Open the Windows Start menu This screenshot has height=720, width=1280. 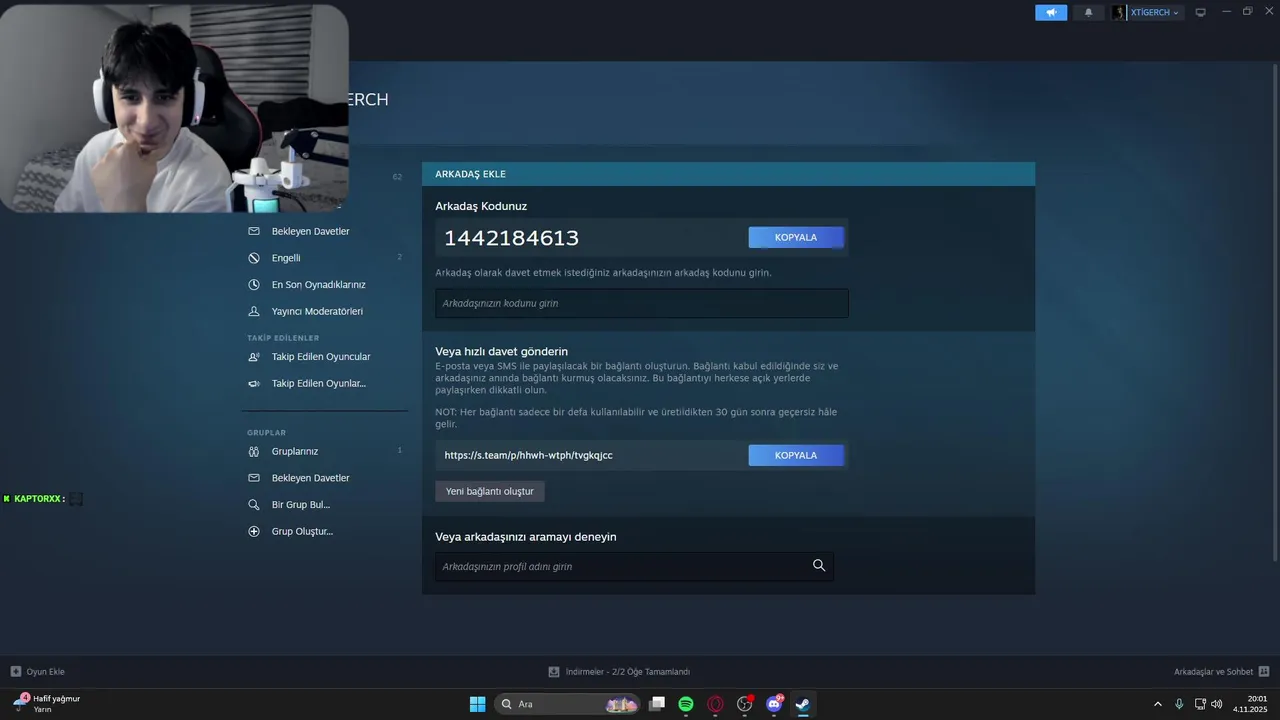tap(477, 704)
